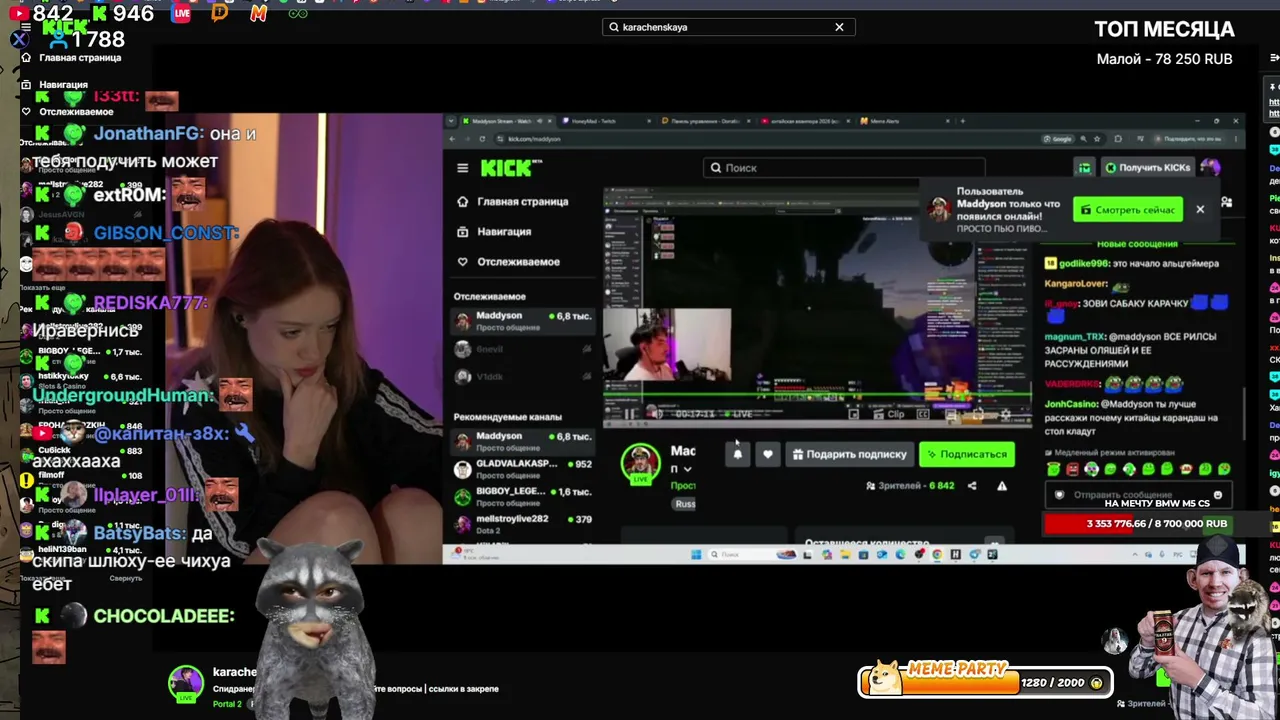Click the green Подписаться button
The width and height of the screenshot is (1280, 720).
tap(967, 454)
